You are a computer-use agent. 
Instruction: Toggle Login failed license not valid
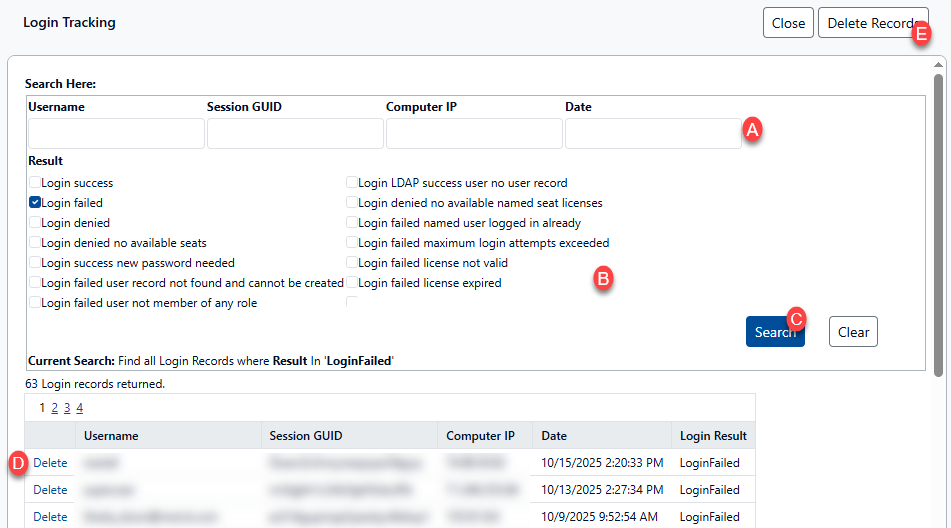tap(352, 263)
